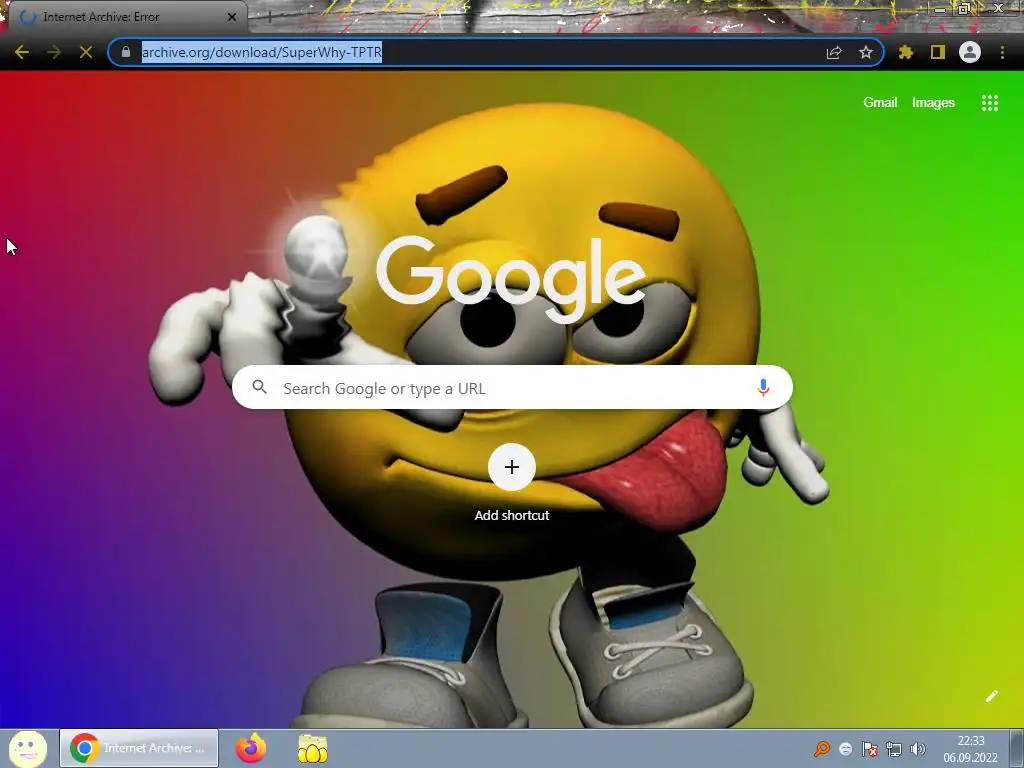This screenshot has width=1024, height=768.
Task: Go back to the previous page
Action: click(x=22, y=52)
